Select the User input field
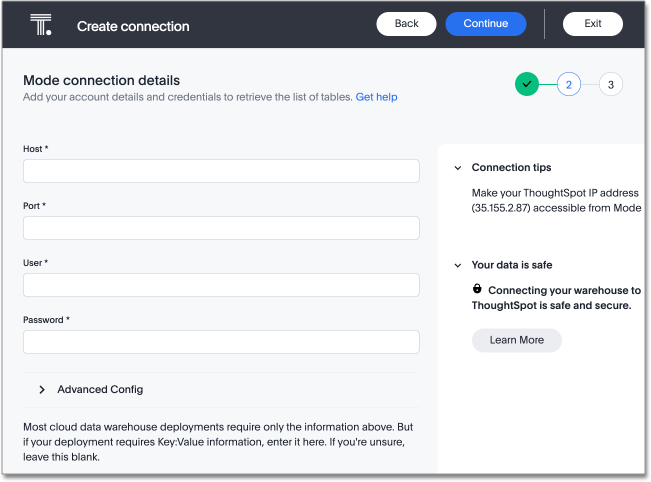651x482 pixels. tap(221, 285)
